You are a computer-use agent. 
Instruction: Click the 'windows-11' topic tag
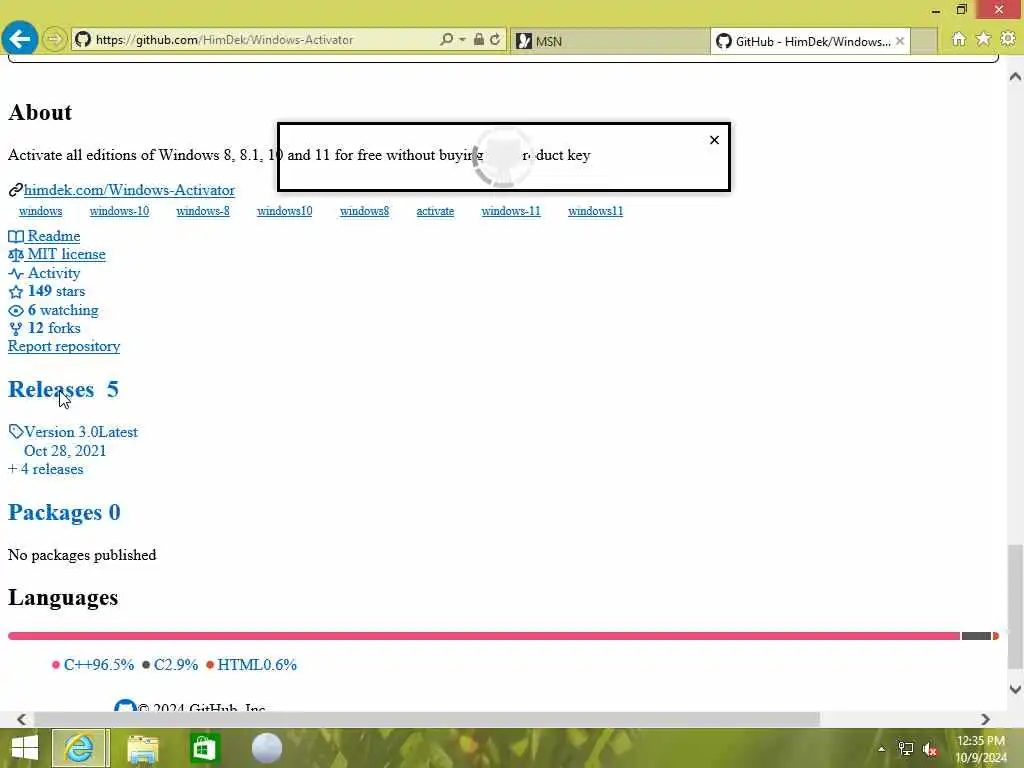(x=511, y=211)
